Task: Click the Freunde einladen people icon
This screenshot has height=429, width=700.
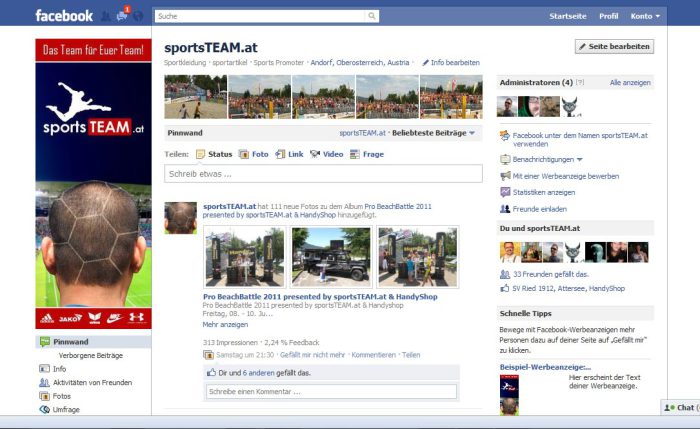Action: 505,208
